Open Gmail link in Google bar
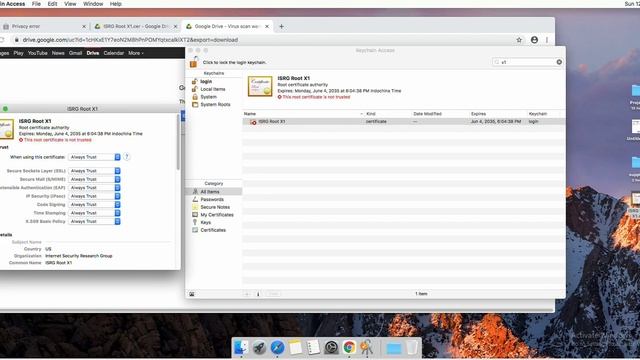 point(76,53)
